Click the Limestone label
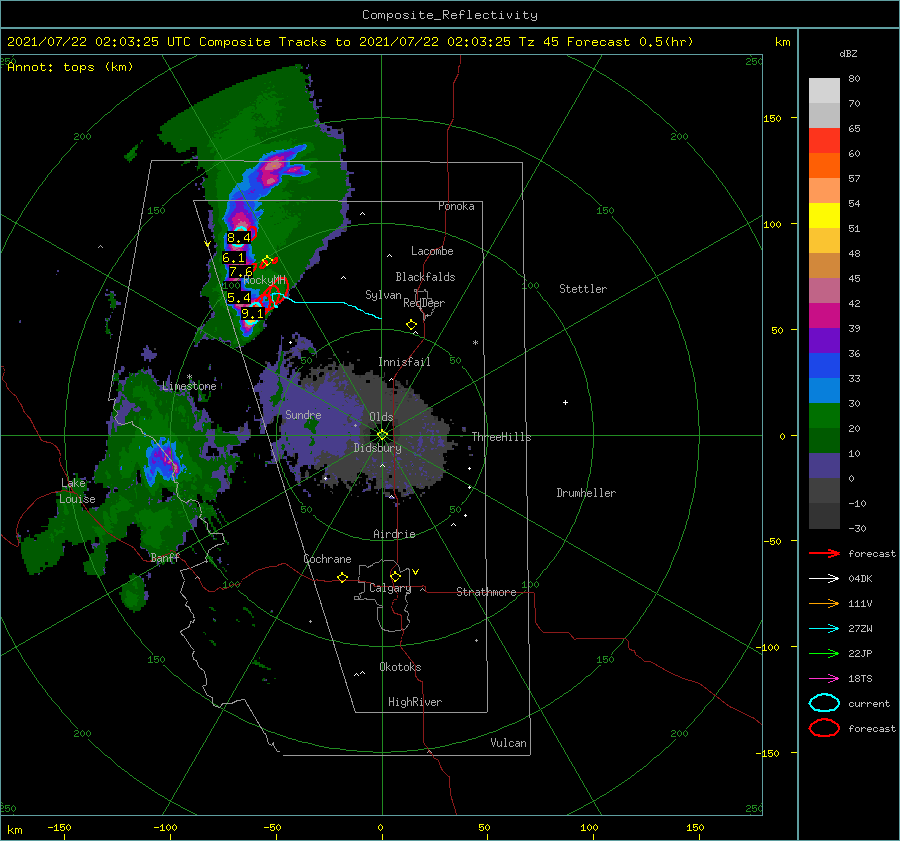 click(189, 386)
